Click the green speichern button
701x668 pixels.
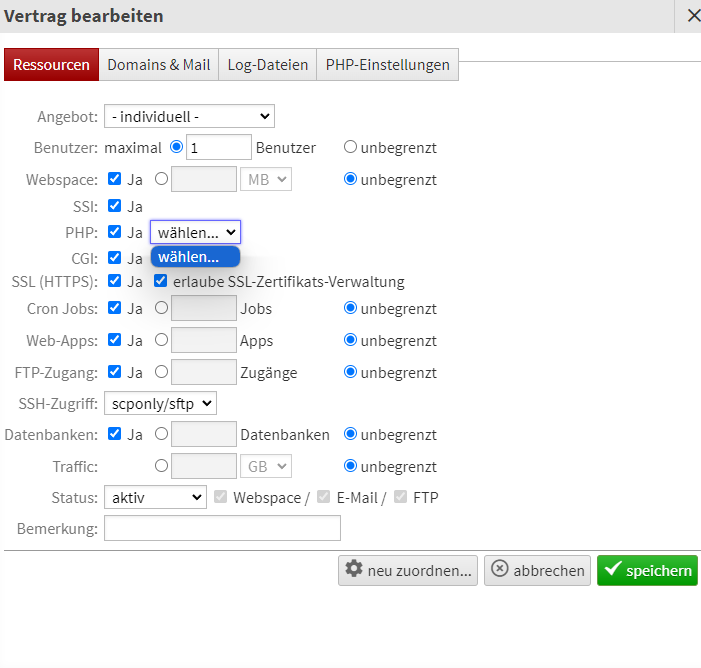pyautogui.click(x=647, y=570)
